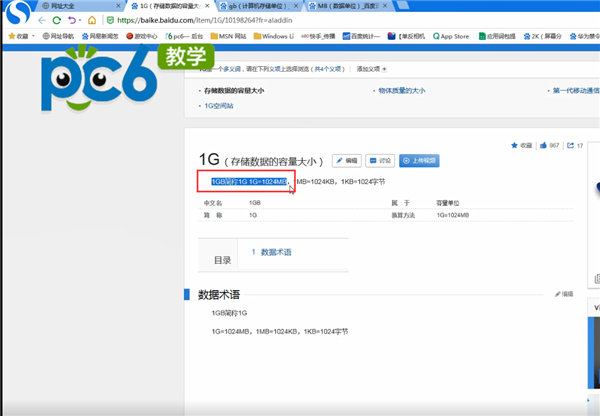Click the 1G=1024MB，1MB=1024KB line at bottom
Viewport: 600px width, 416px height.
[280, 331]
